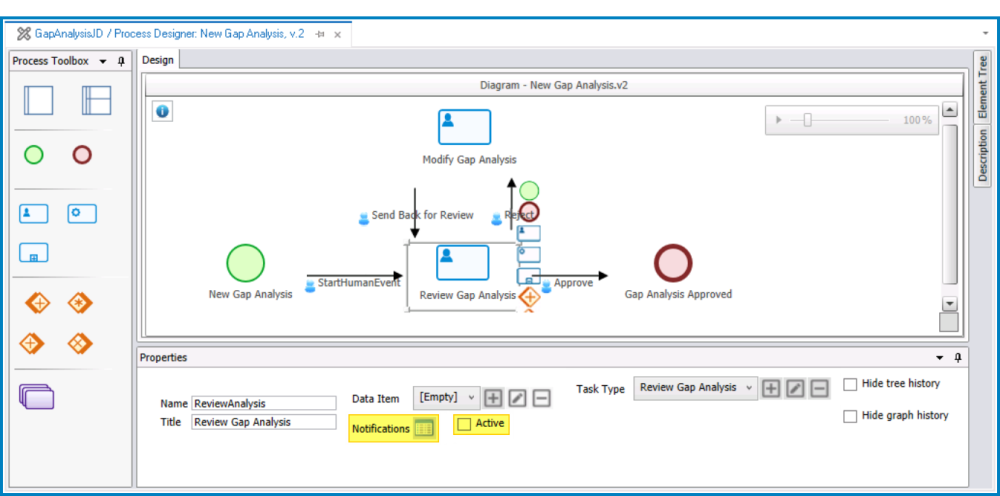Select the Modify Gap Analysis task node
The height and width of the screenshot is (496, 1000).
click(x=464, y=127)
